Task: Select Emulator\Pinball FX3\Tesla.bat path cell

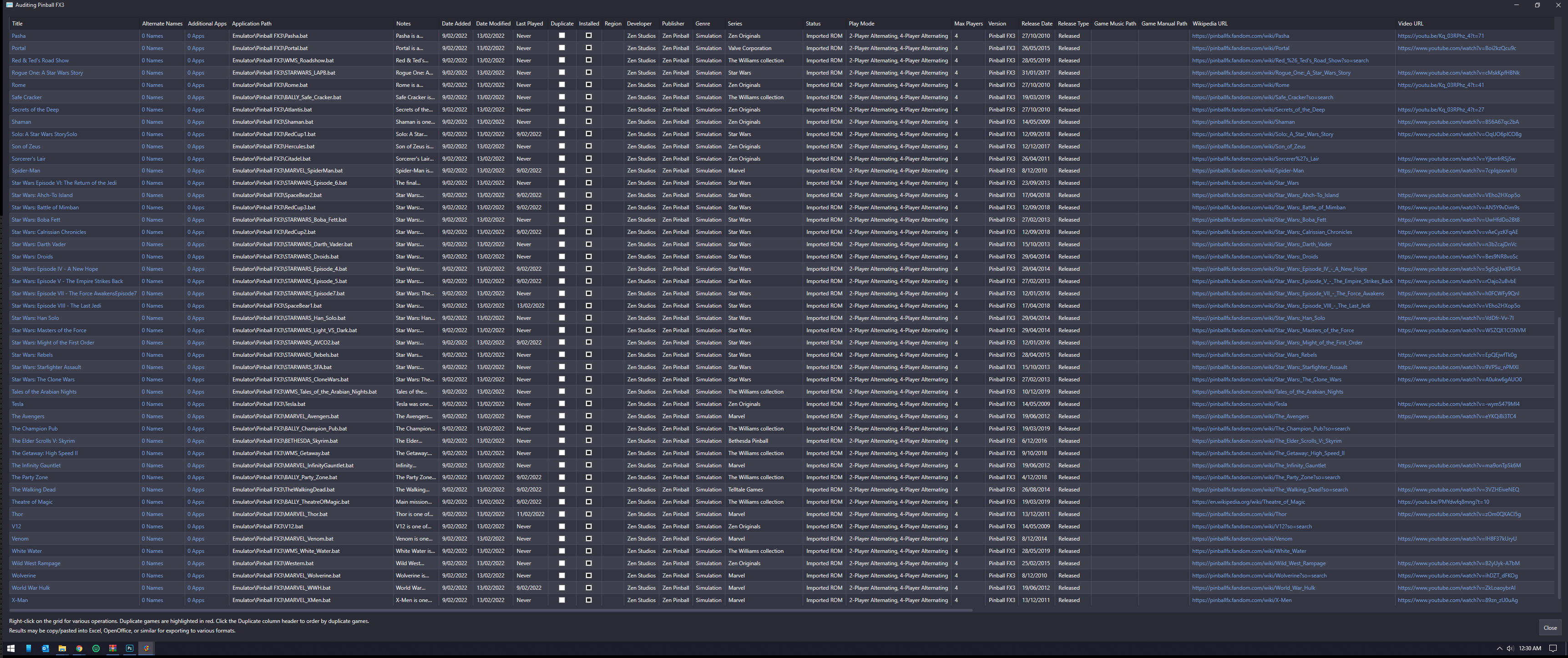Action: (312, 404)
